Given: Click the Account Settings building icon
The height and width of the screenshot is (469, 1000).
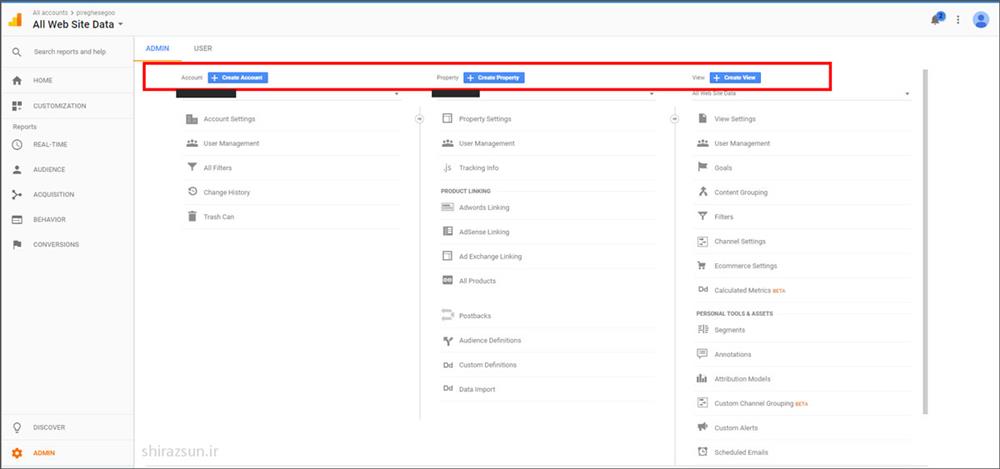Looking at the screenshot, I should 192,119.
